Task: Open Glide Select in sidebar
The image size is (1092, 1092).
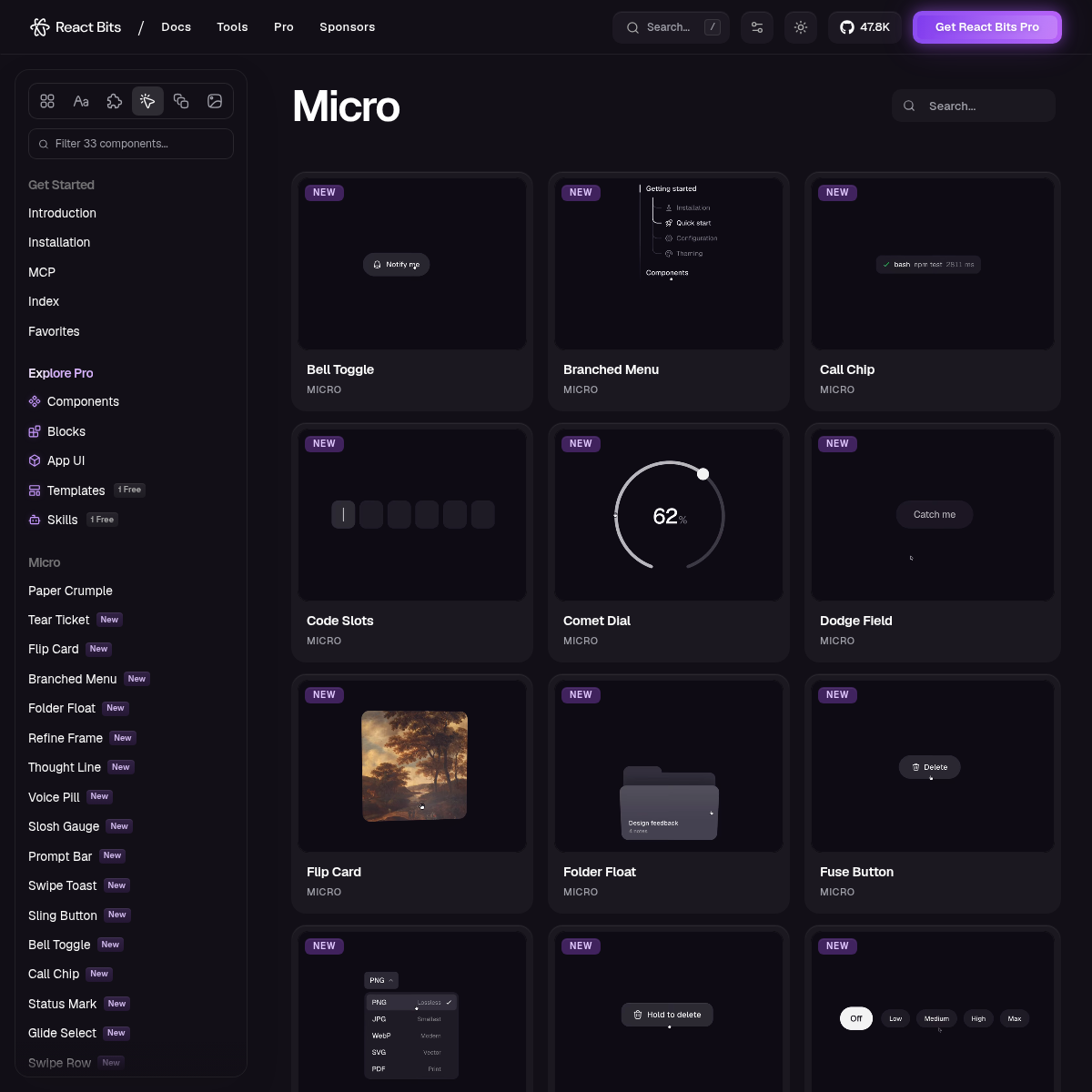Action: pos(62,1033)
